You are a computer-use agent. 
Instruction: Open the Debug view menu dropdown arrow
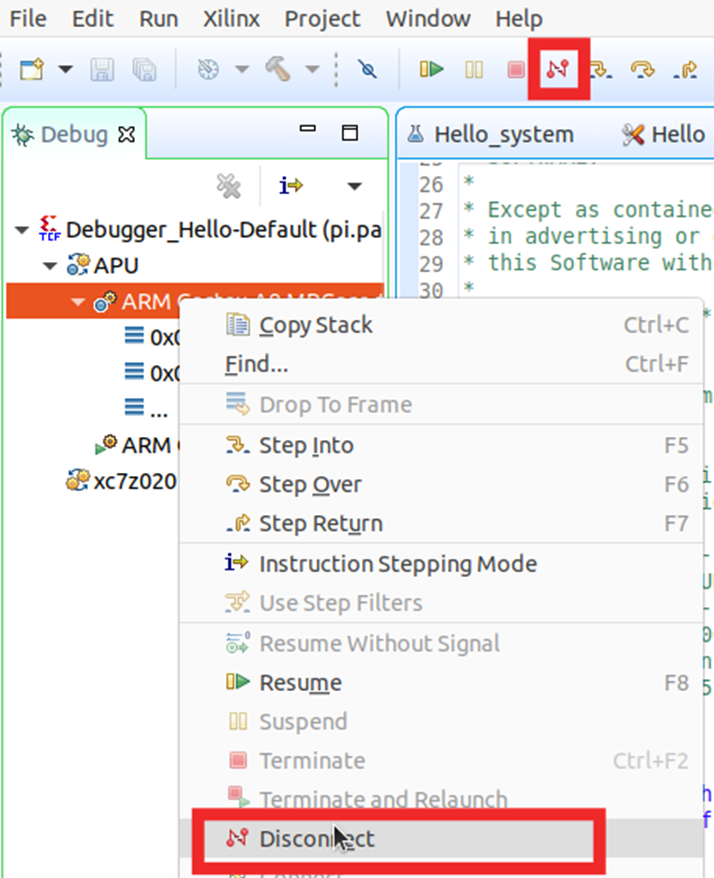click(353, 186)
